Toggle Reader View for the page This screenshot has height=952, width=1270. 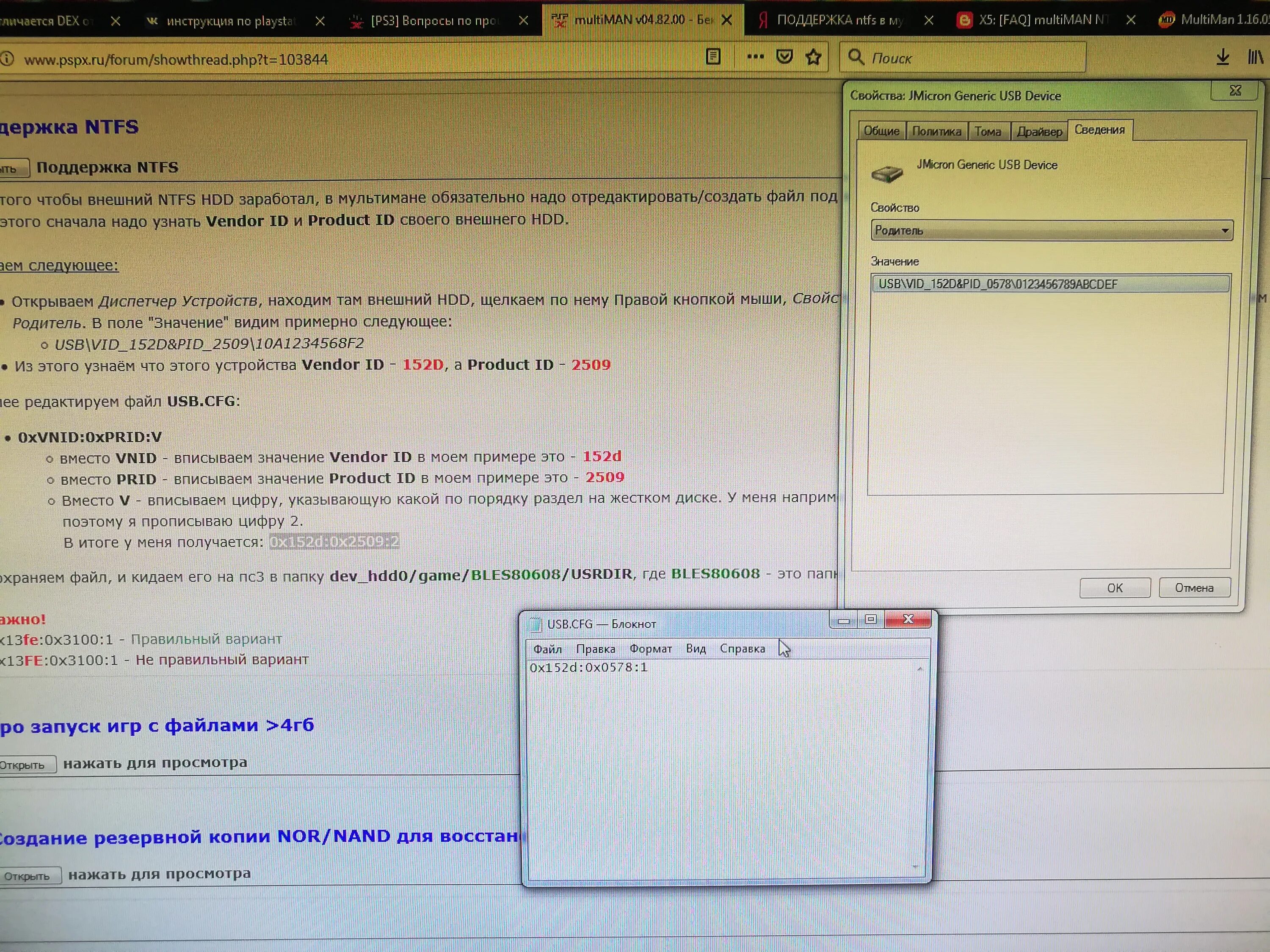point(714,57)
